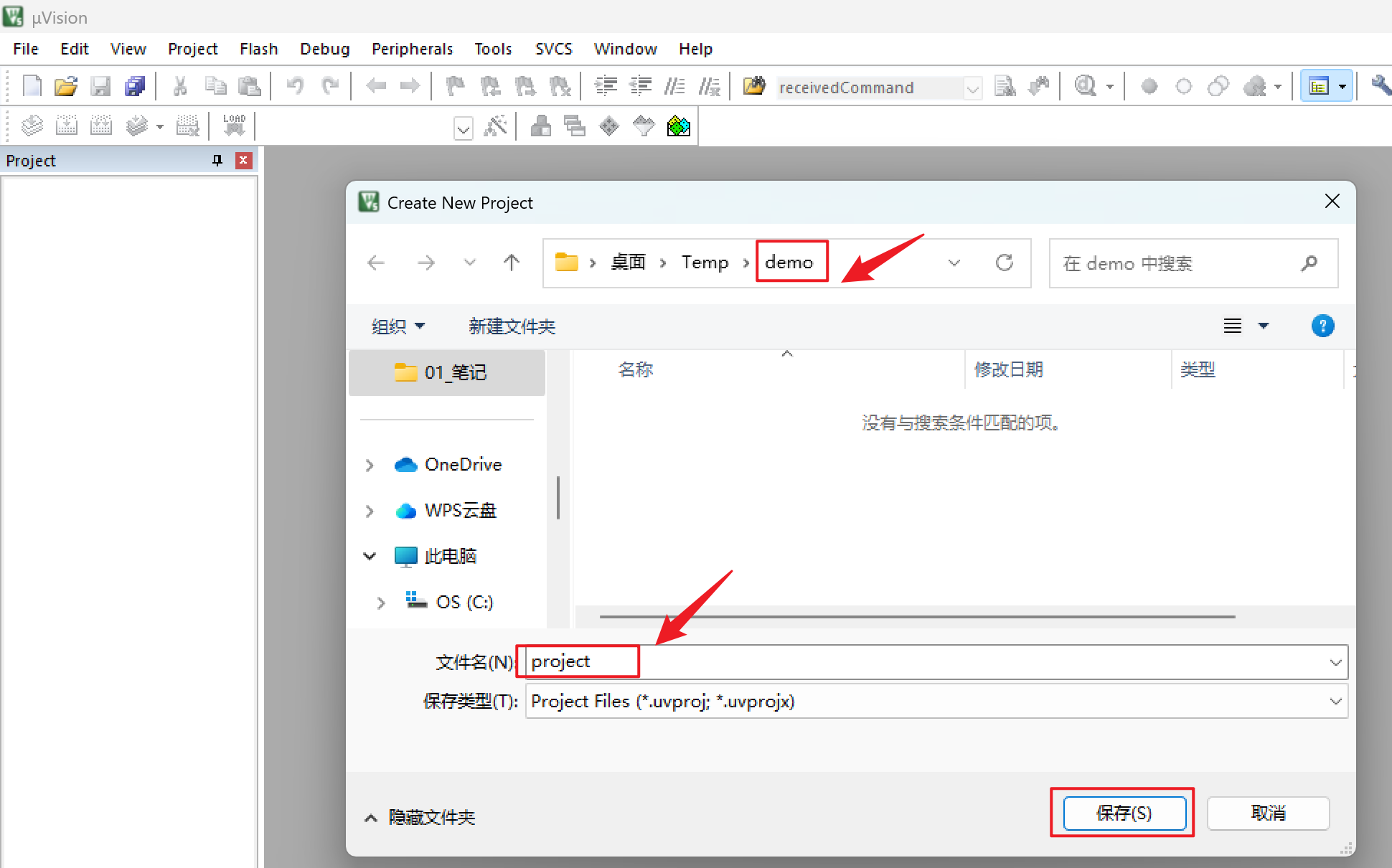Click the Redo toolbar icon
The height and width of the screenshot is (868, 1392).
pyautogui.click(x=330, y=87)
